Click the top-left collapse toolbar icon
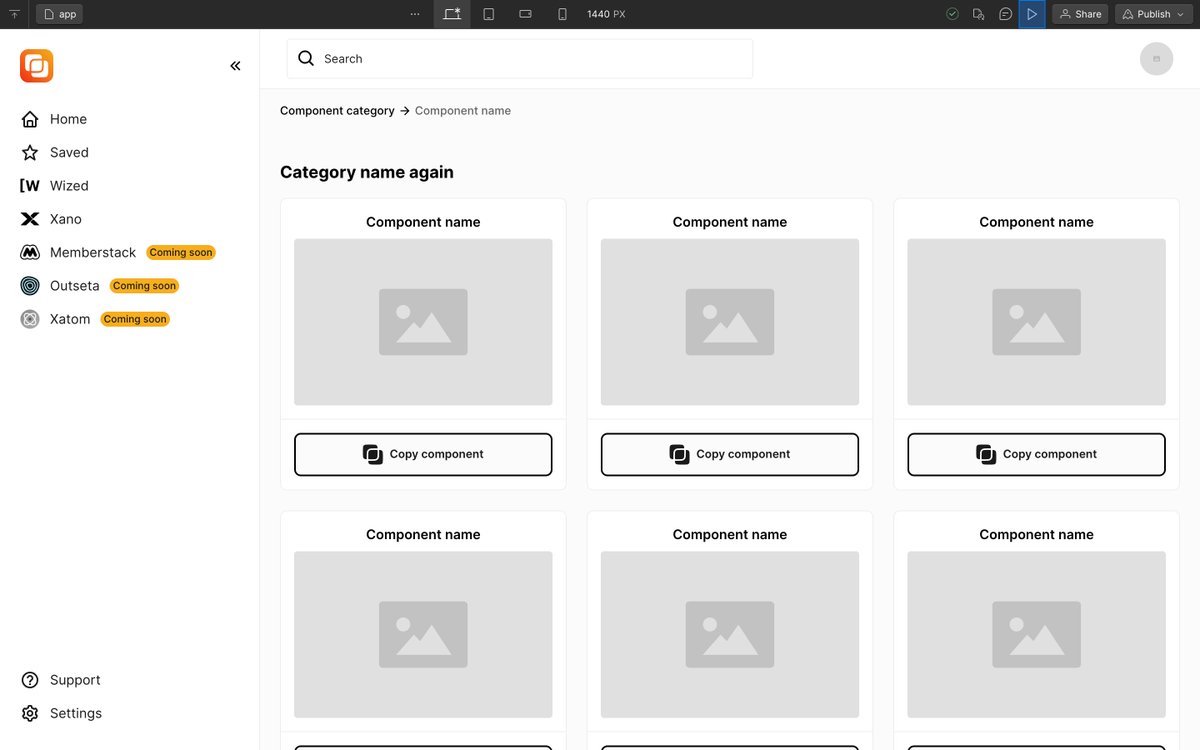 (14, 14)
